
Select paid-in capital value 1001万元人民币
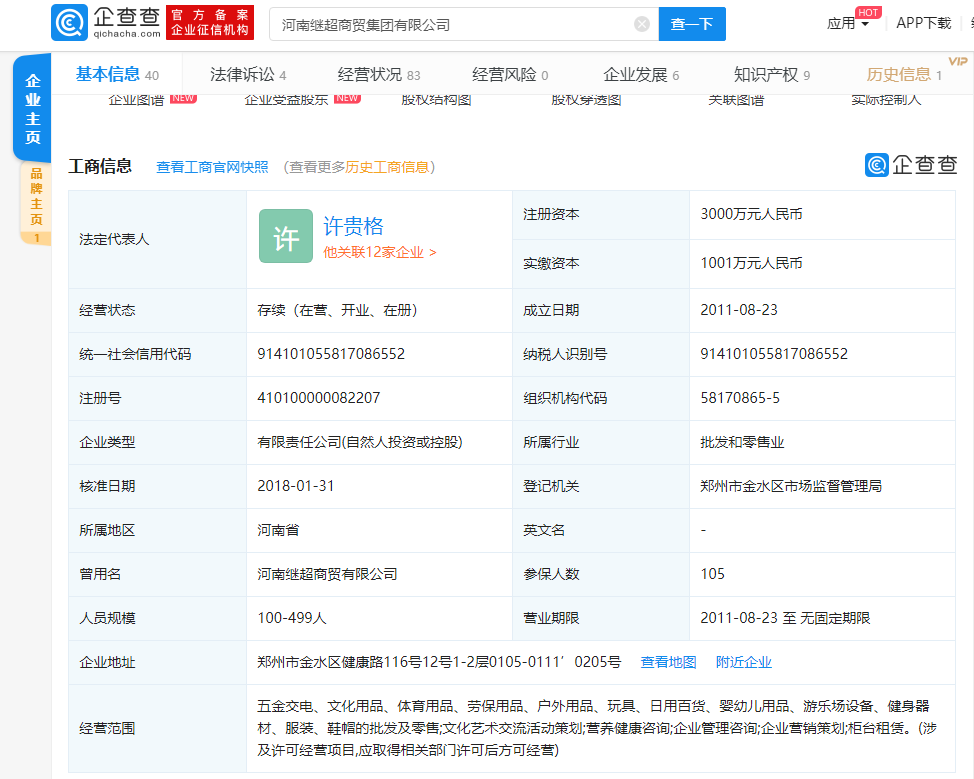pos(751,263)
